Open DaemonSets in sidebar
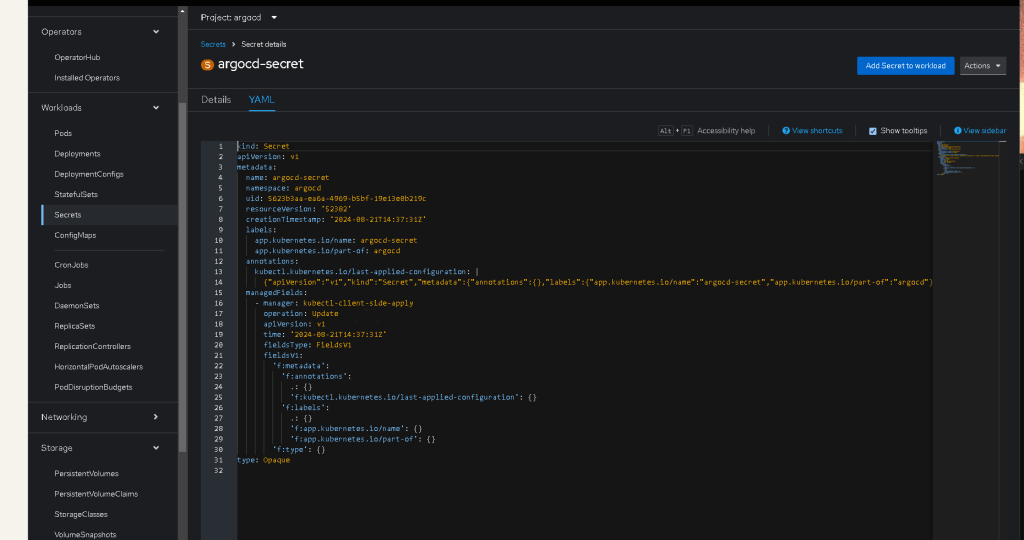 (x=76, y=306)
